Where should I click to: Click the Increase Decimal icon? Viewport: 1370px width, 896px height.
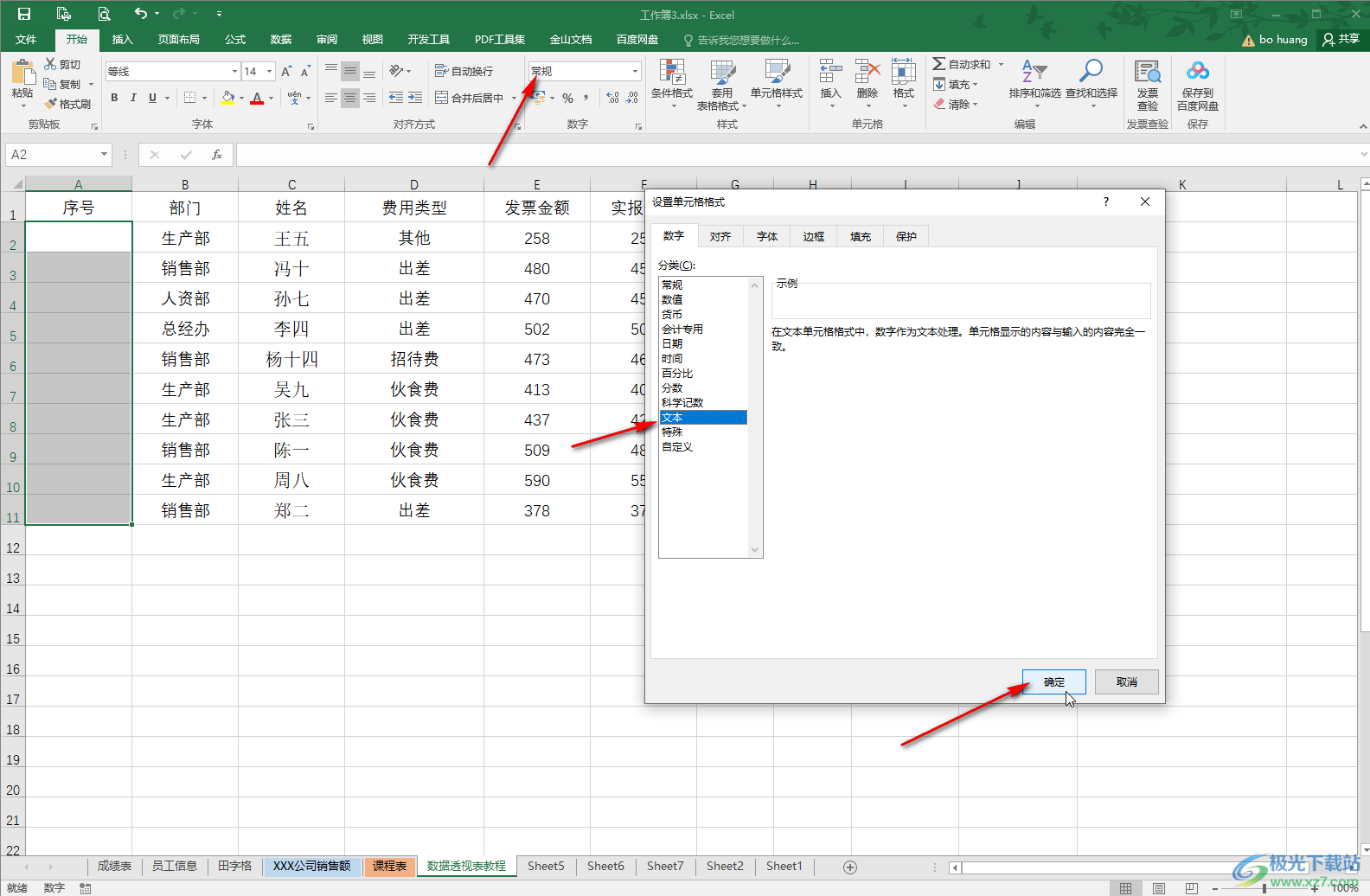pyautogui.click(x=612, y=98)
